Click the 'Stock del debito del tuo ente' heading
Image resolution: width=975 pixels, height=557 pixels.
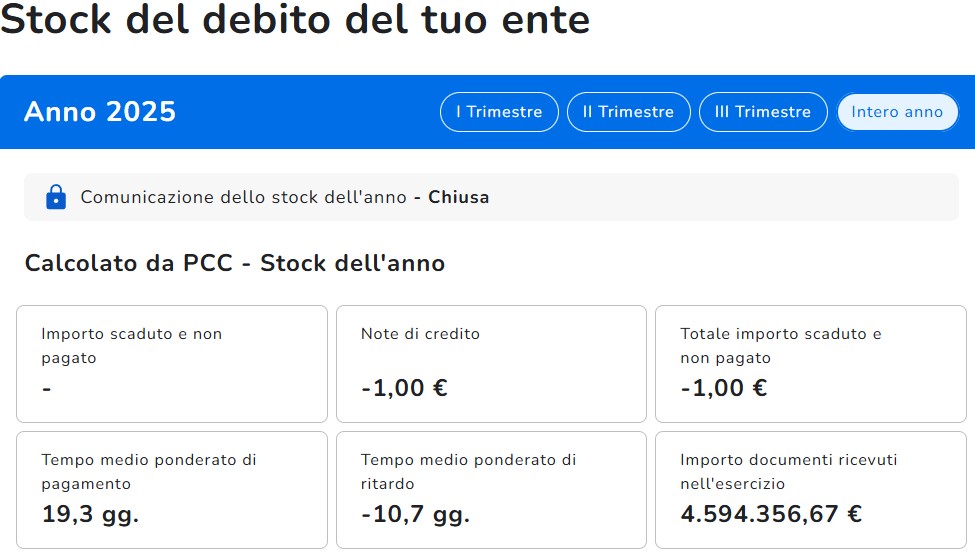[295, 20]
